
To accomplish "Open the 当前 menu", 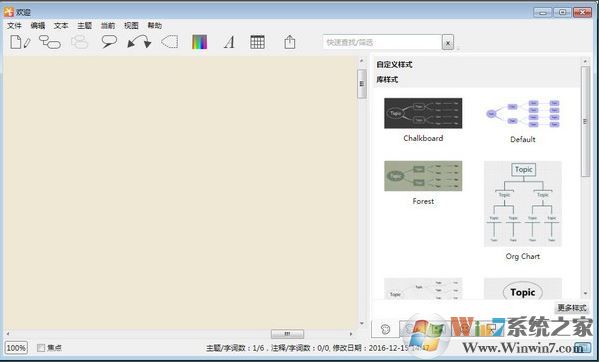I will (x=108, y=26).
